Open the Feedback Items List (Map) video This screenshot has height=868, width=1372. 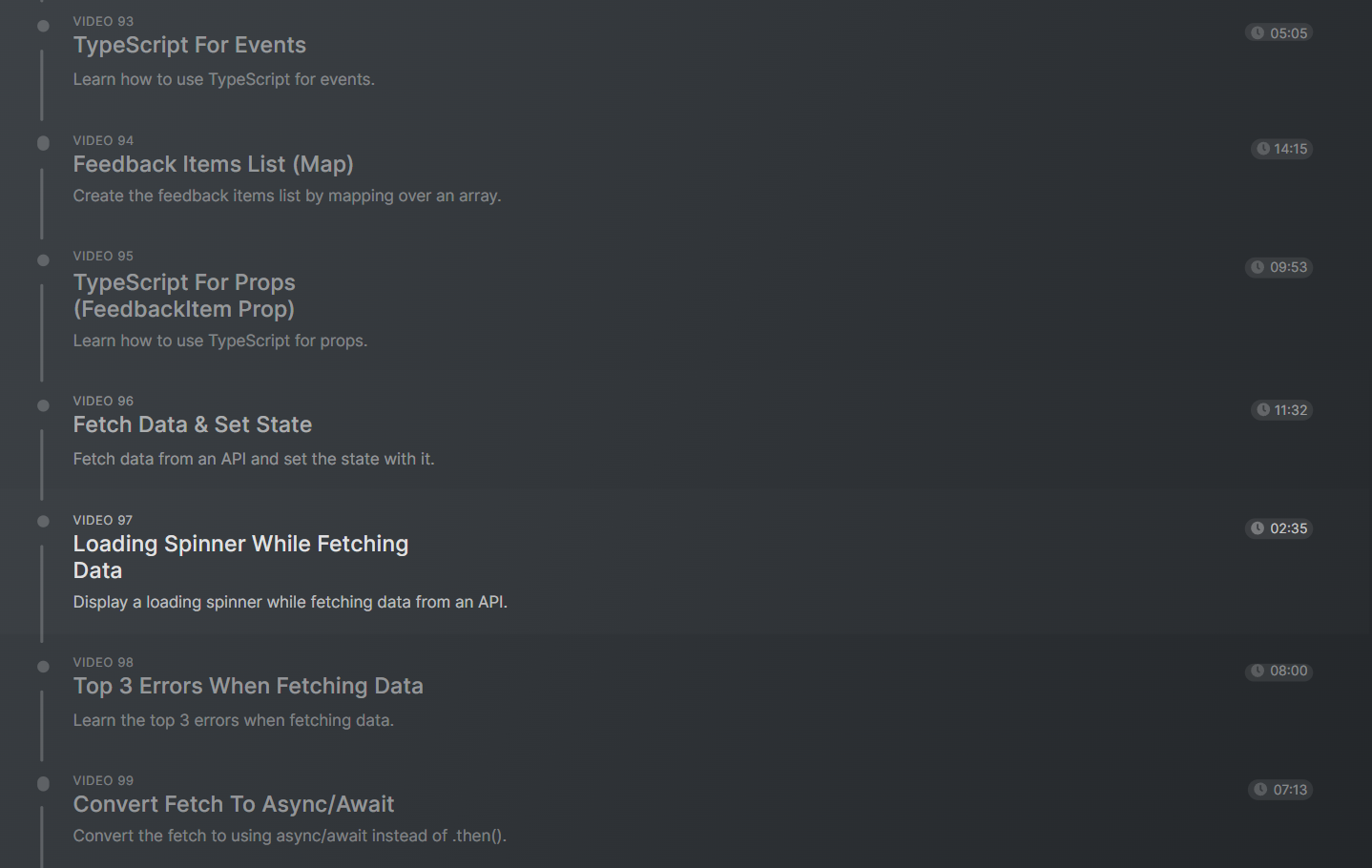click(213, 164)
